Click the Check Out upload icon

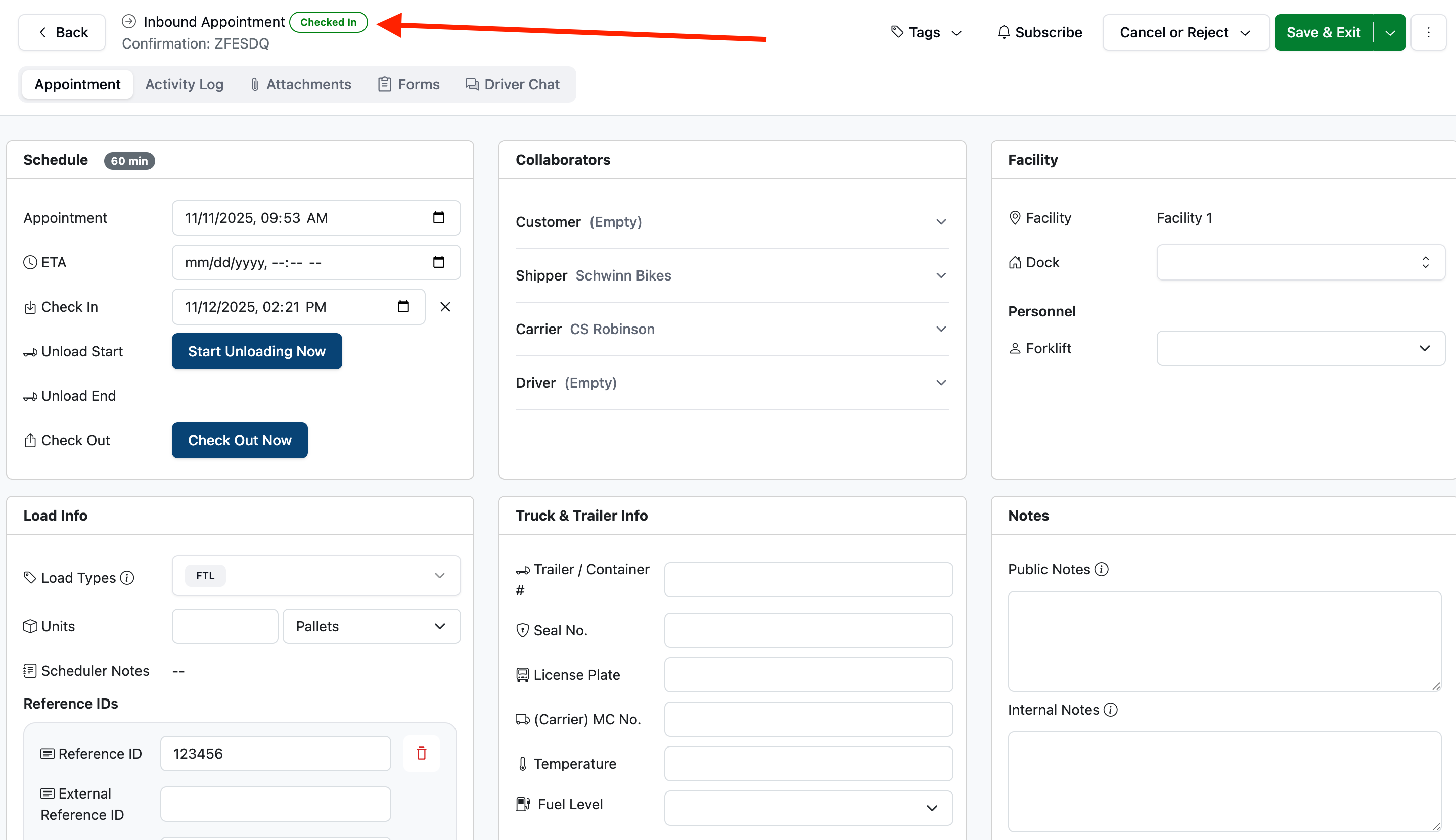point(30,440)
